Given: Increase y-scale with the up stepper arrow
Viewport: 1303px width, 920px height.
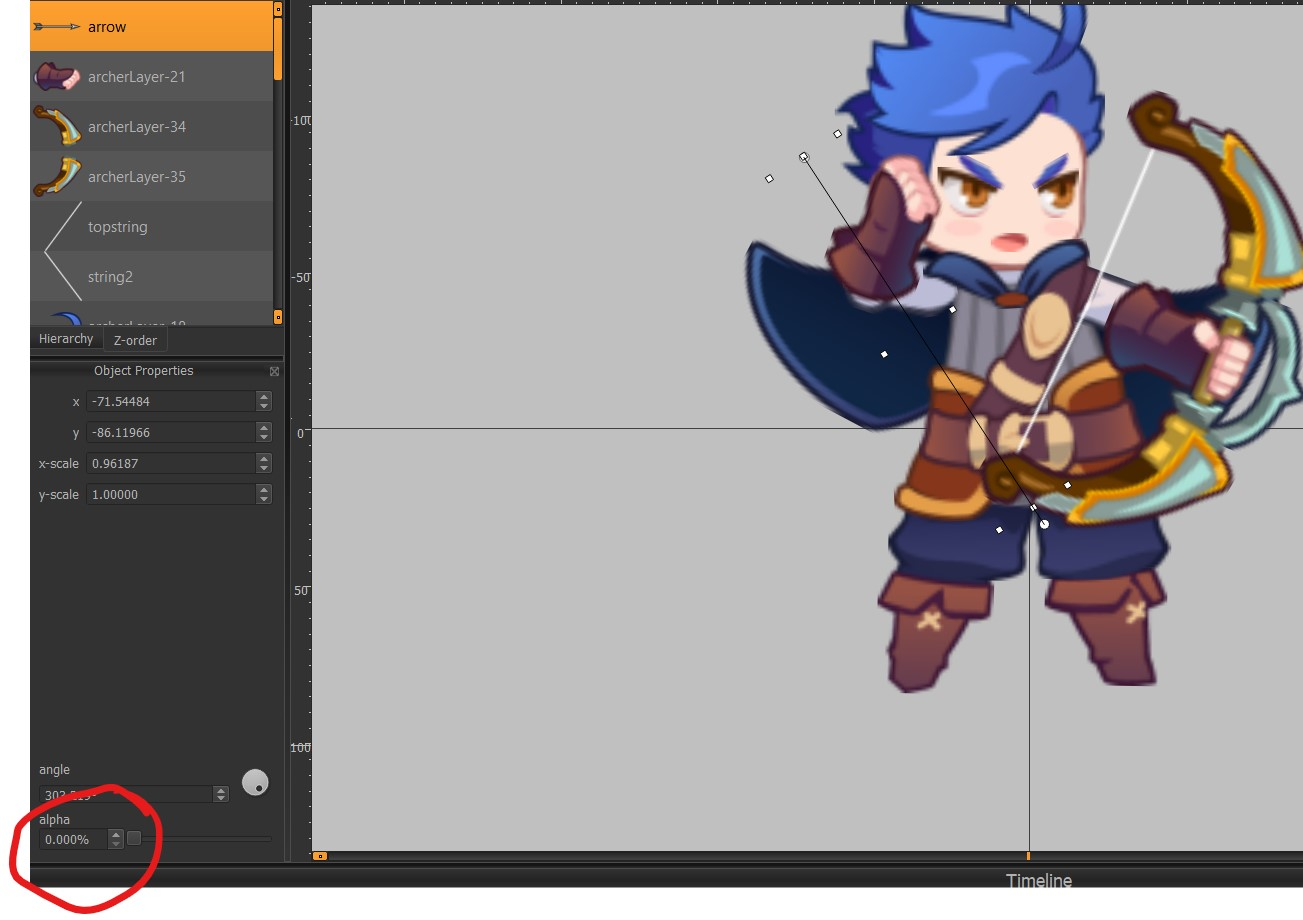Looking at the screenshot, I should [264, 489].
